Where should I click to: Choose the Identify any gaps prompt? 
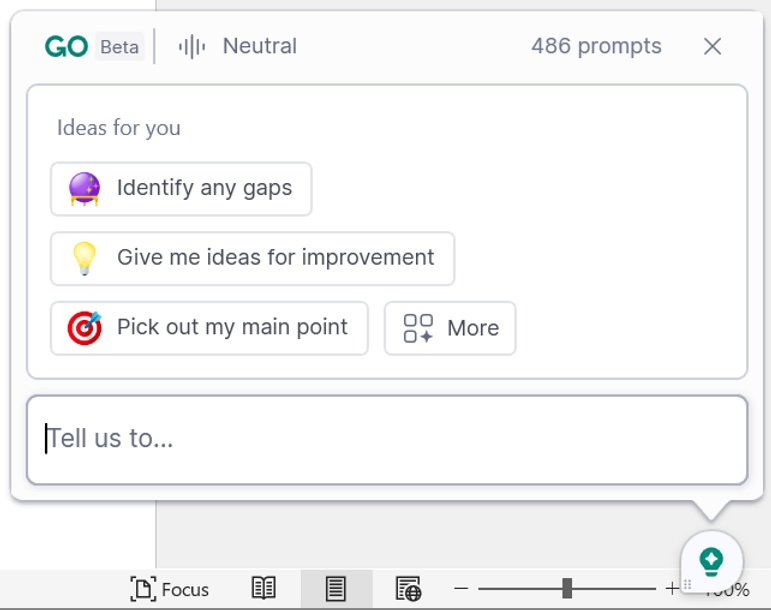point(181,188)
